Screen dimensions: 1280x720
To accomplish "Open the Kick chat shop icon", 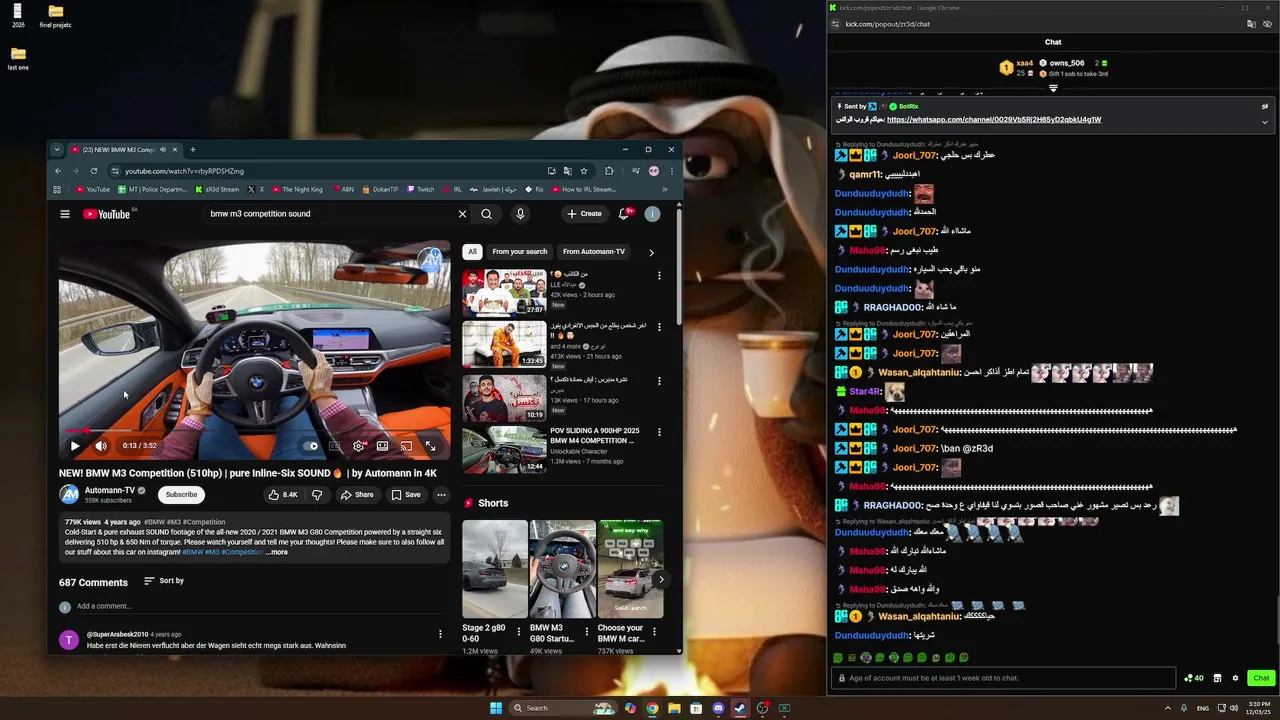I will (1217, 678).
